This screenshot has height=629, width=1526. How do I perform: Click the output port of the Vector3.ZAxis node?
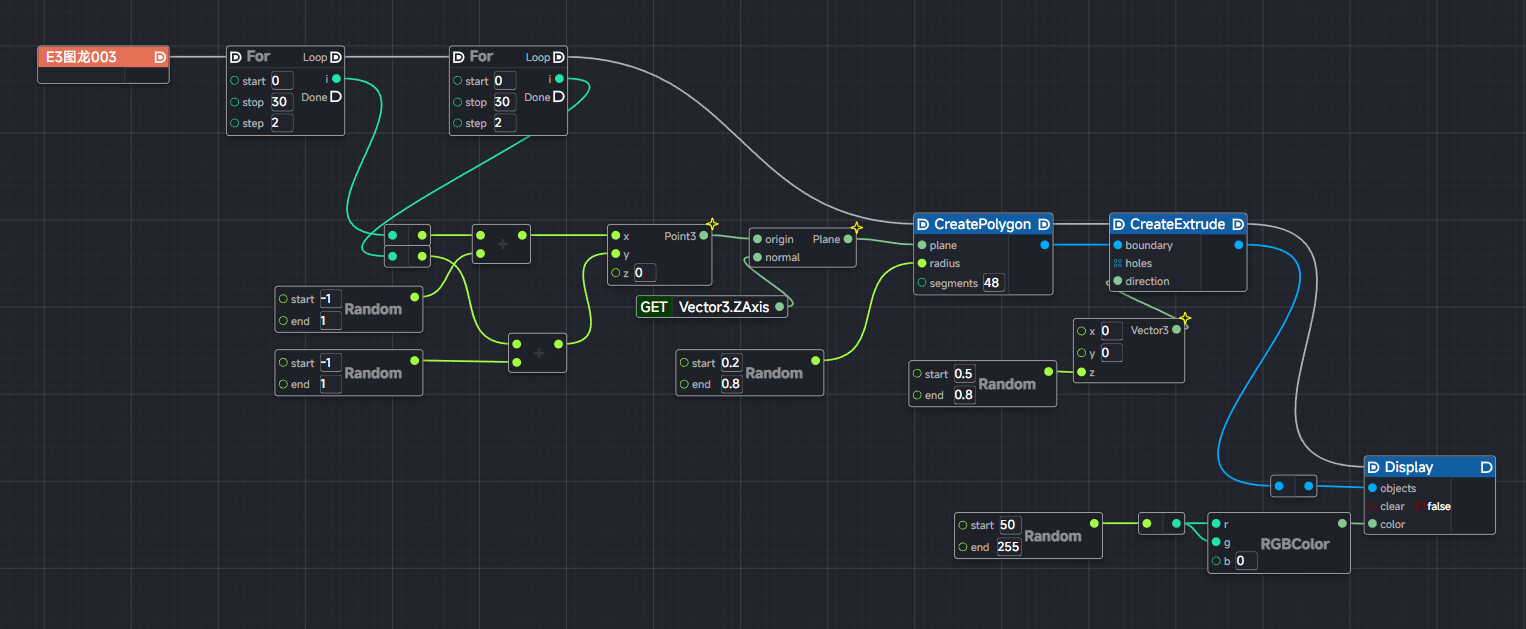(x=779, y=308)
